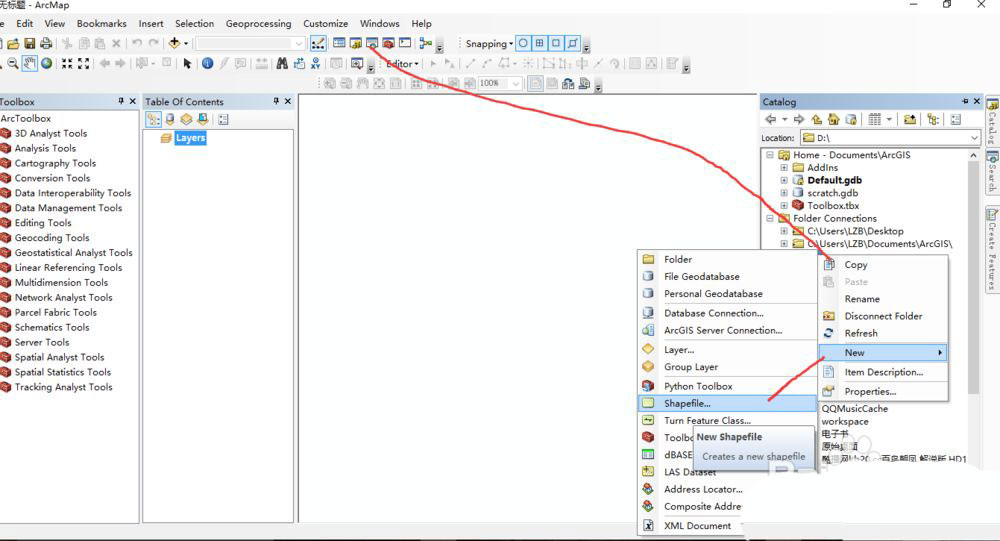
Task: Open ArcToolbox window icon in toolbar
Action: click(388, 43)
